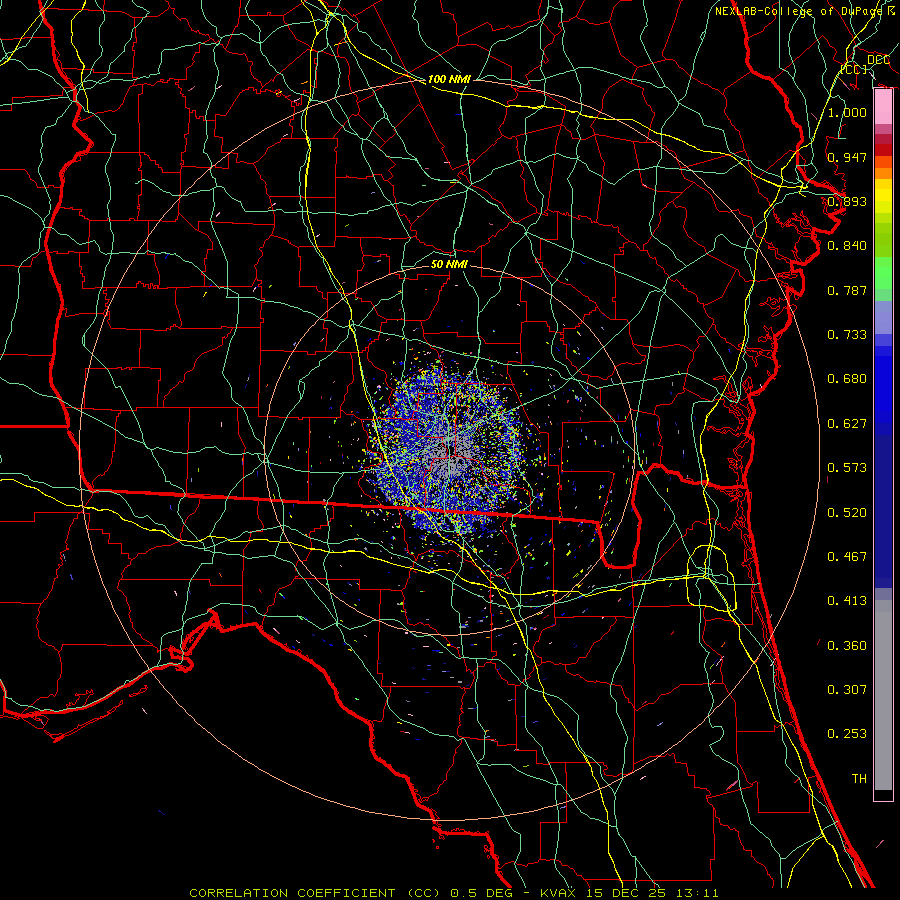Screen dimensions: 900x900
Task: Click the 0.787 legend value
Action: click(847, 290)
